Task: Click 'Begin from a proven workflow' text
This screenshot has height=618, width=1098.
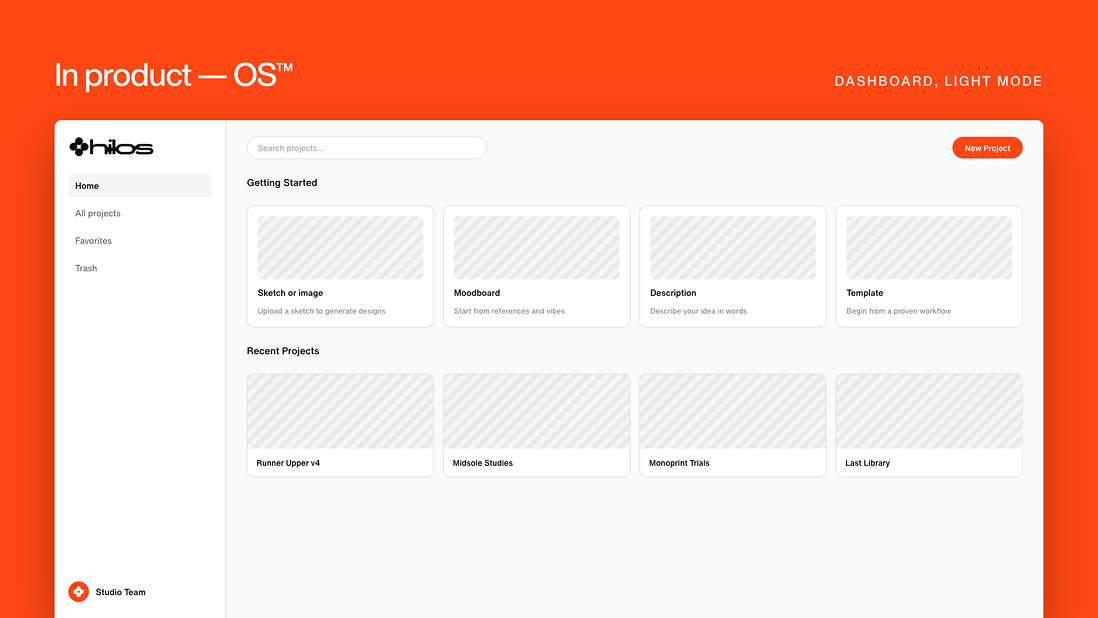Action: [x=898, y=311]
